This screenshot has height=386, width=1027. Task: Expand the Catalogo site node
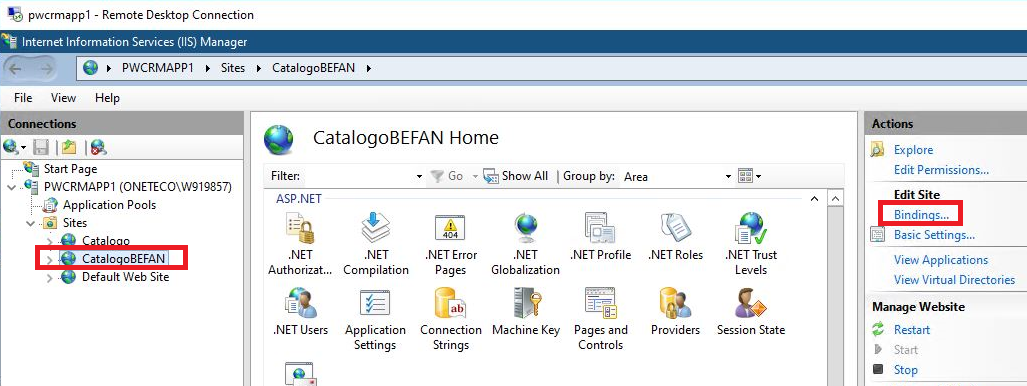pos(49,241)
